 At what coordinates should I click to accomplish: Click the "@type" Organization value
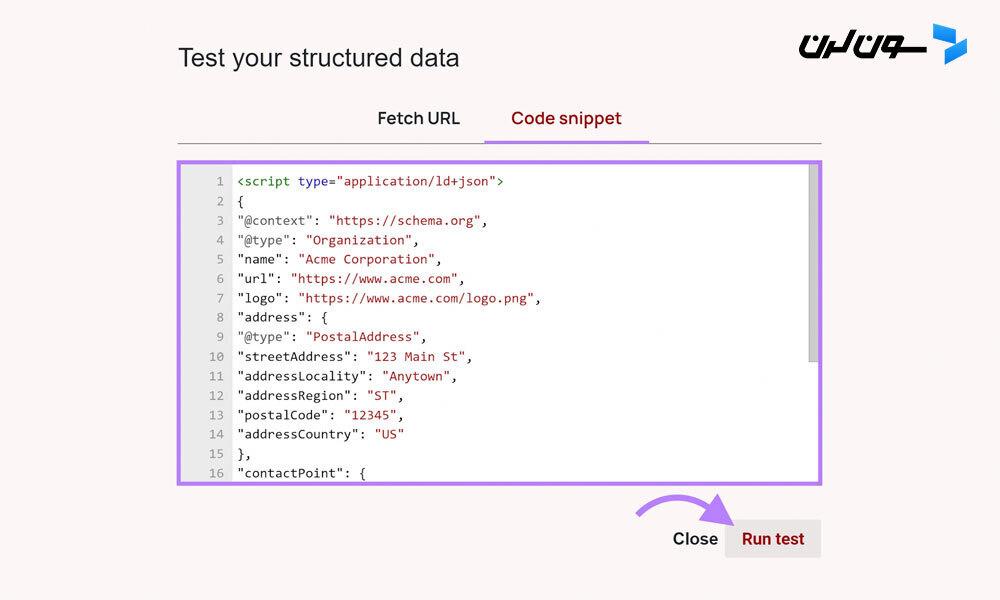coord(359,240)
